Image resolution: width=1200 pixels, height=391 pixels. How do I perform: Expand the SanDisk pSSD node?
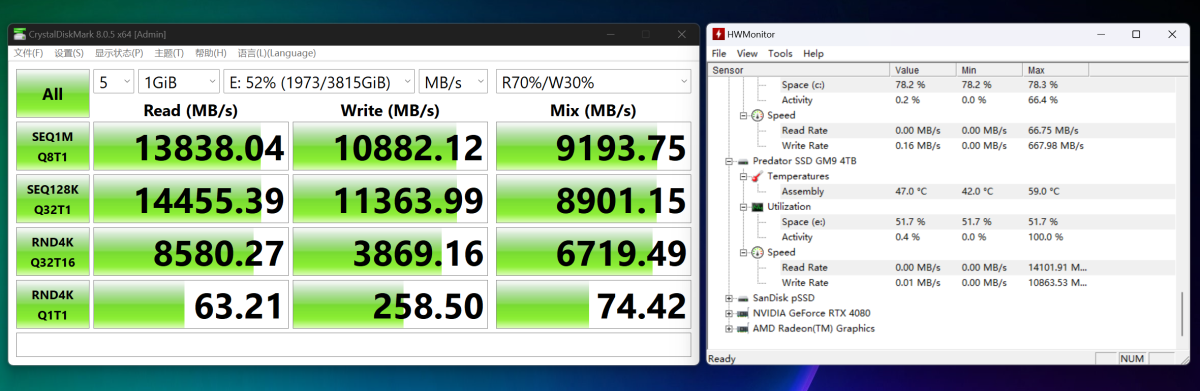point(729,298)
